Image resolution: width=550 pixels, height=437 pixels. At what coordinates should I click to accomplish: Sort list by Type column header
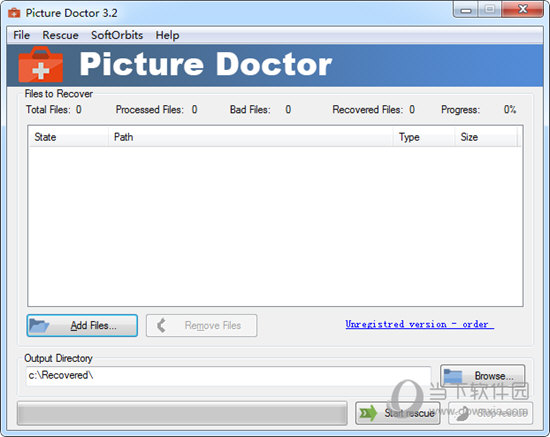click(424, 137)
